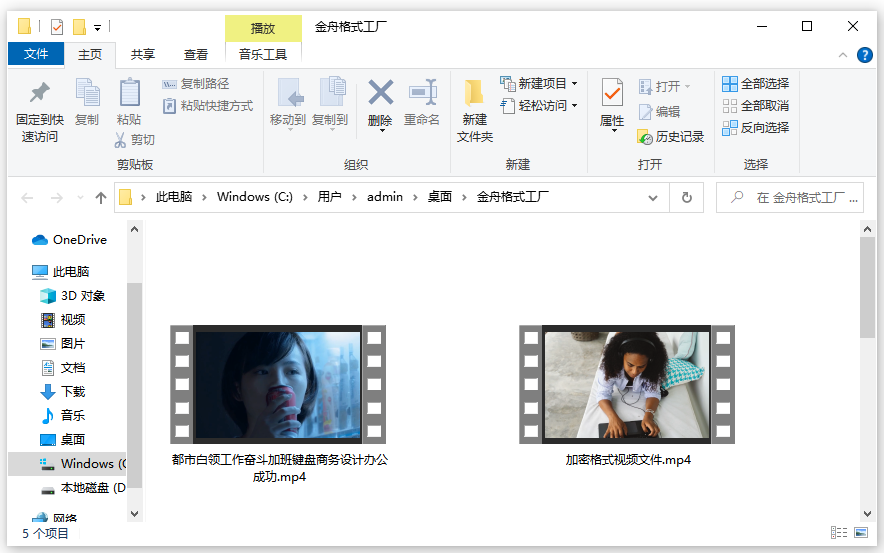Open the address bar history dropdown

pos(653,198)
